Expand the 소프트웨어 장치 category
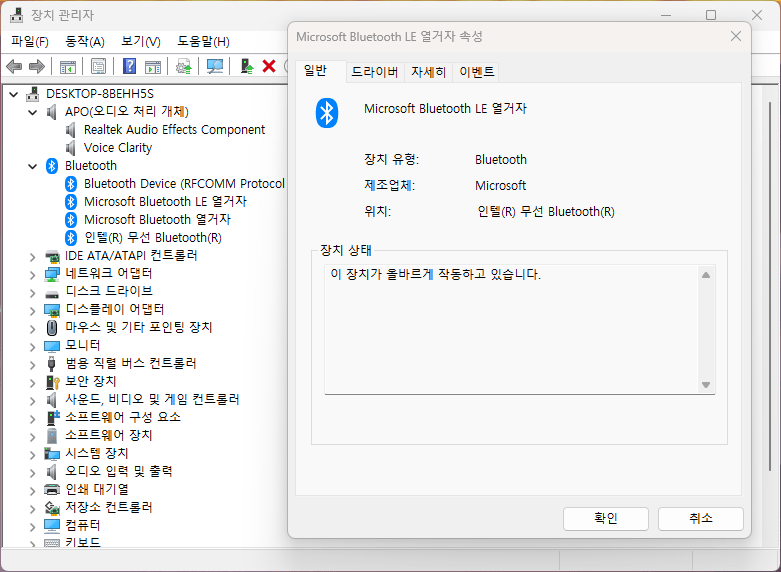This screenshot has width=781, height=572. coord(32,436)
